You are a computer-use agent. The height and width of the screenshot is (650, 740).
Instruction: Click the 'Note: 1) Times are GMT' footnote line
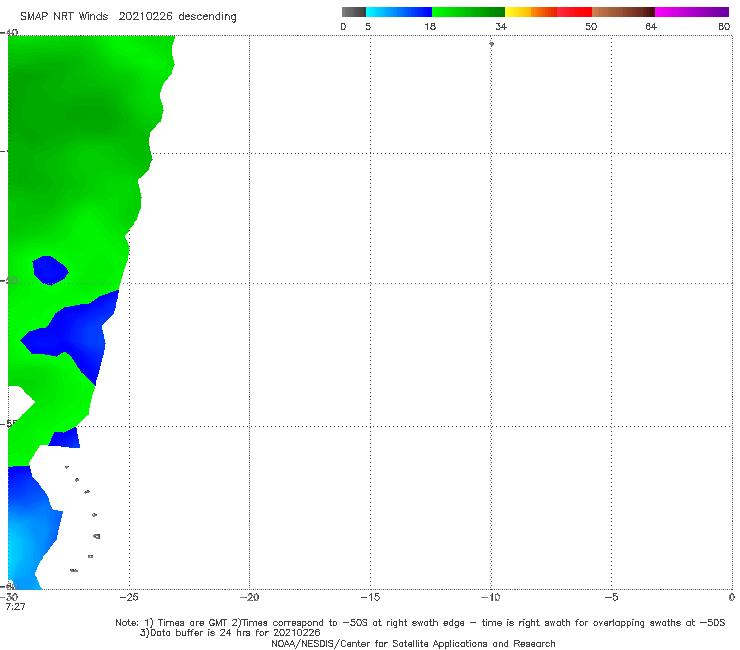(420, 623)
